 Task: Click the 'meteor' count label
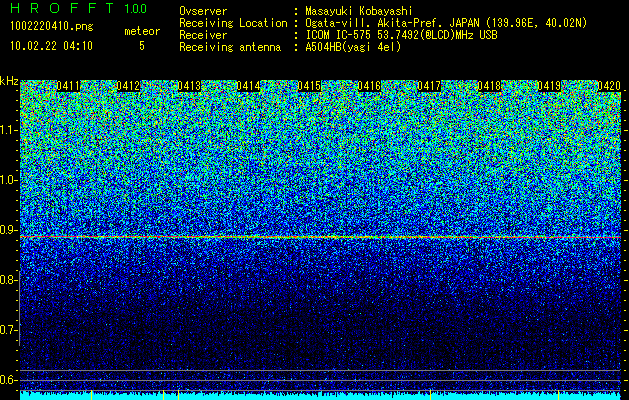(142, 31)
